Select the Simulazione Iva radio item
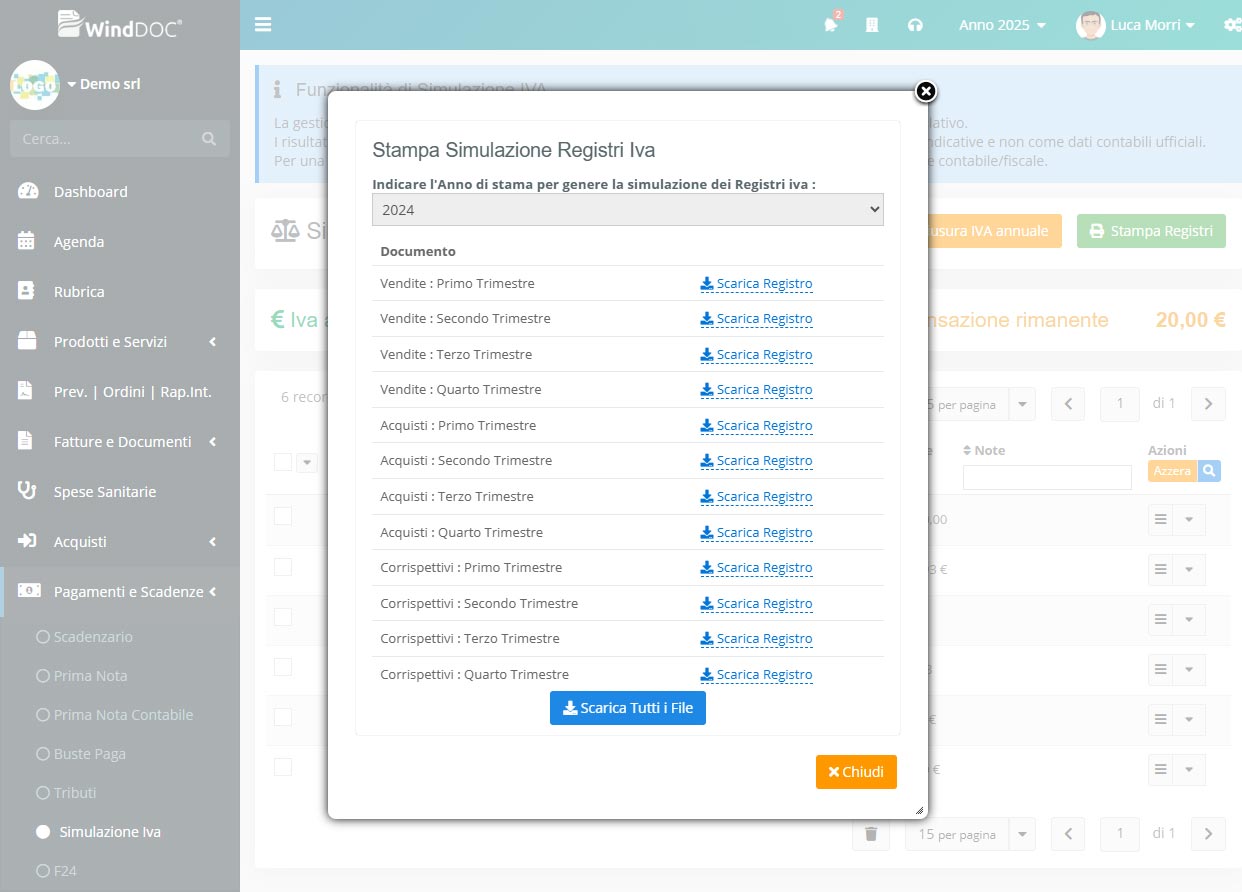This screenshot has height=892, width=1242. tap(43, 832)
